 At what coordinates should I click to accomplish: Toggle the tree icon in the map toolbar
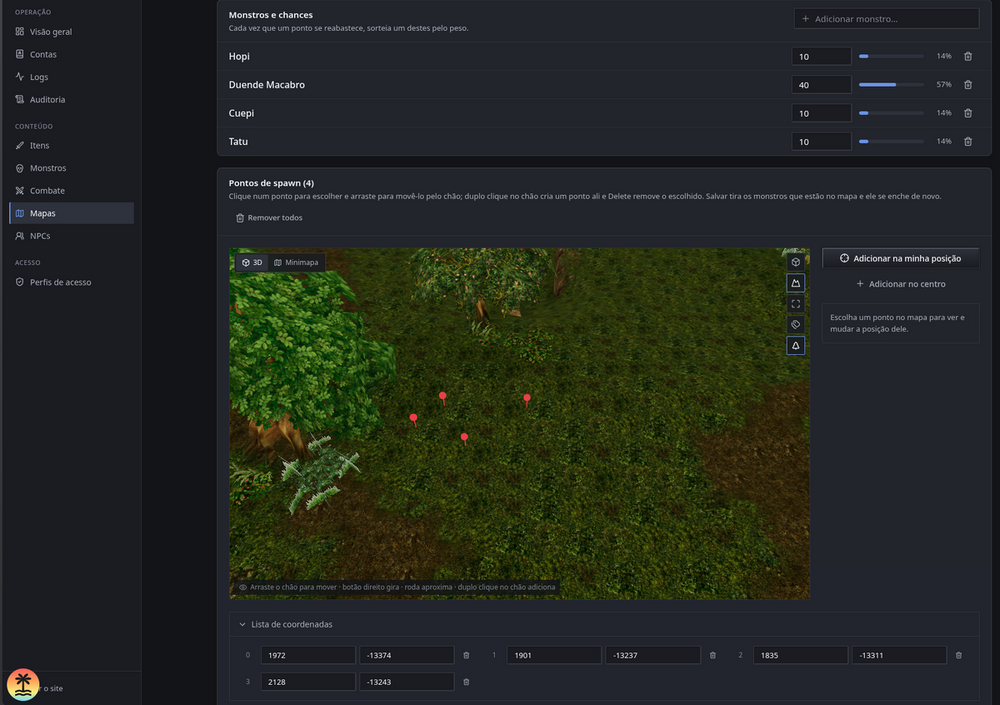coord(795,346)
